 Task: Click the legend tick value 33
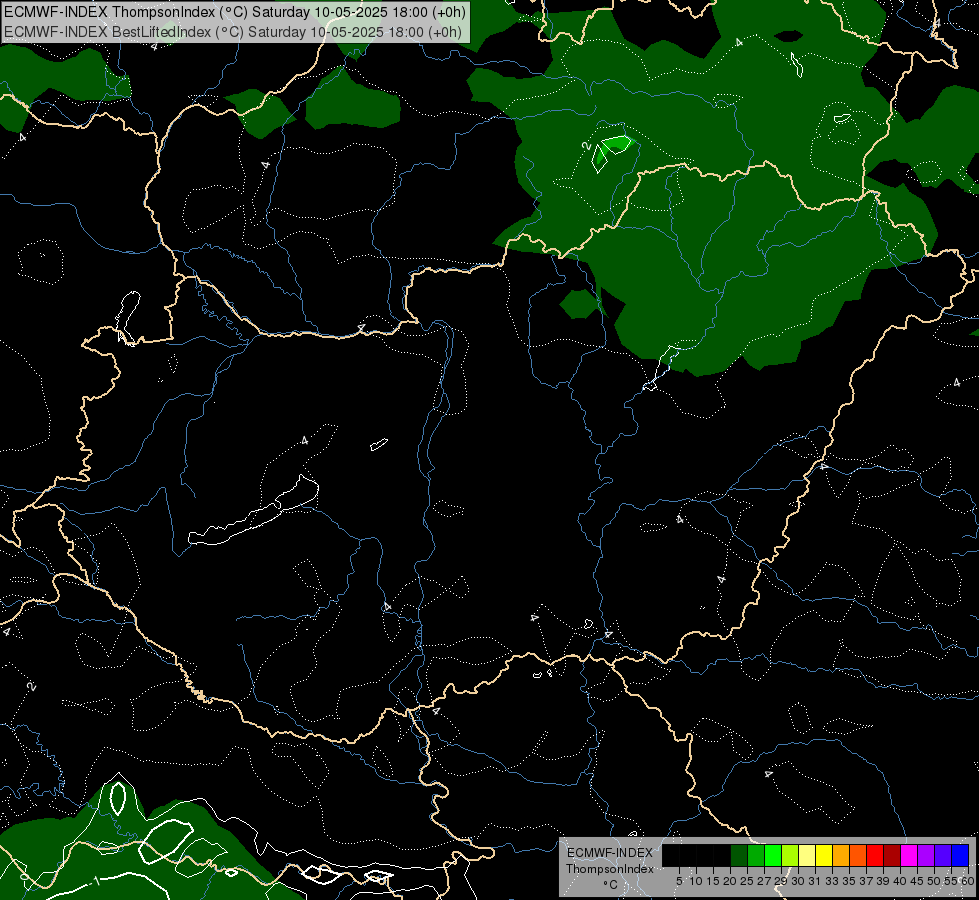[832, 881]
